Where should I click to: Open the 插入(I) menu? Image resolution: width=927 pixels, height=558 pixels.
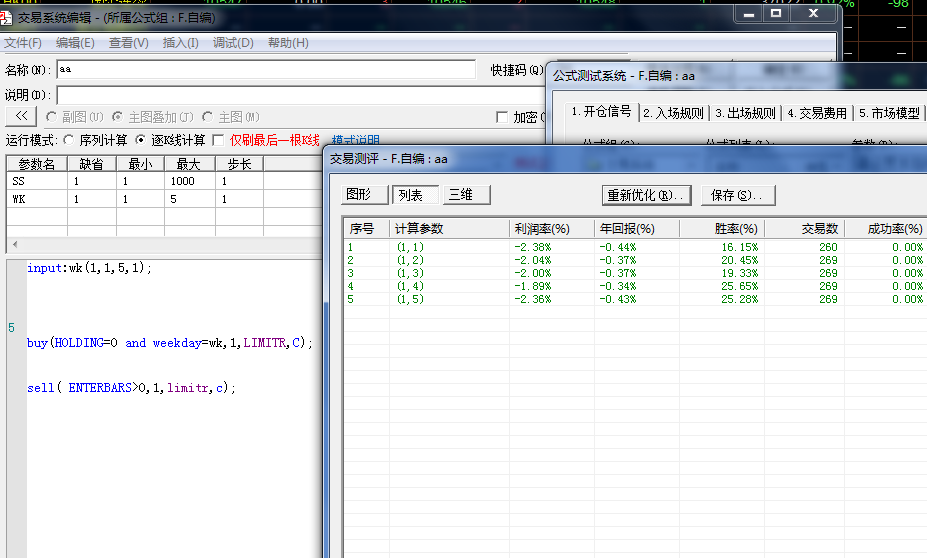(x=180, y=43)
